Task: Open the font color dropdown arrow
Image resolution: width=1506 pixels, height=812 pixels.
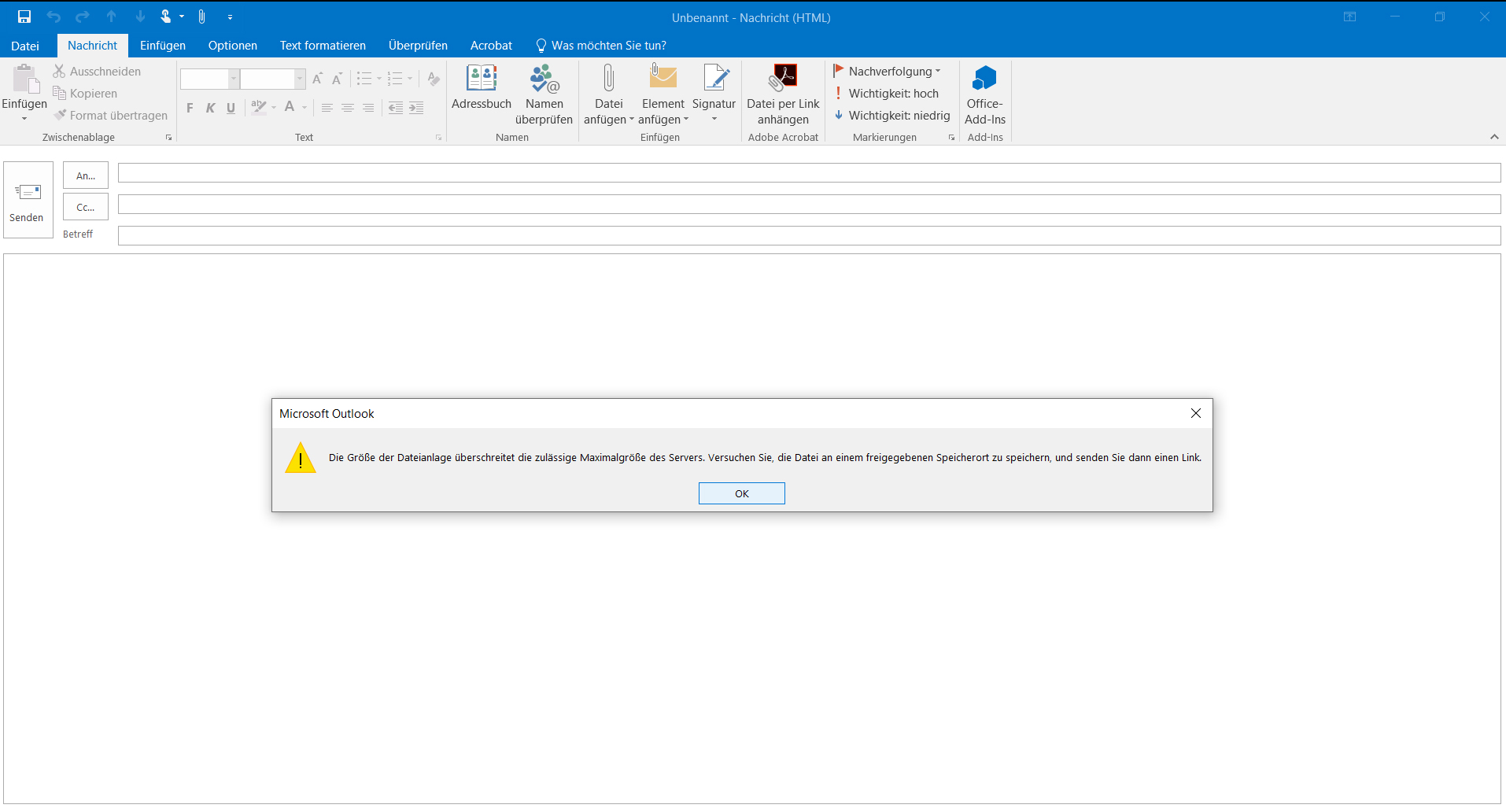Action: click(x=305, y=108)
